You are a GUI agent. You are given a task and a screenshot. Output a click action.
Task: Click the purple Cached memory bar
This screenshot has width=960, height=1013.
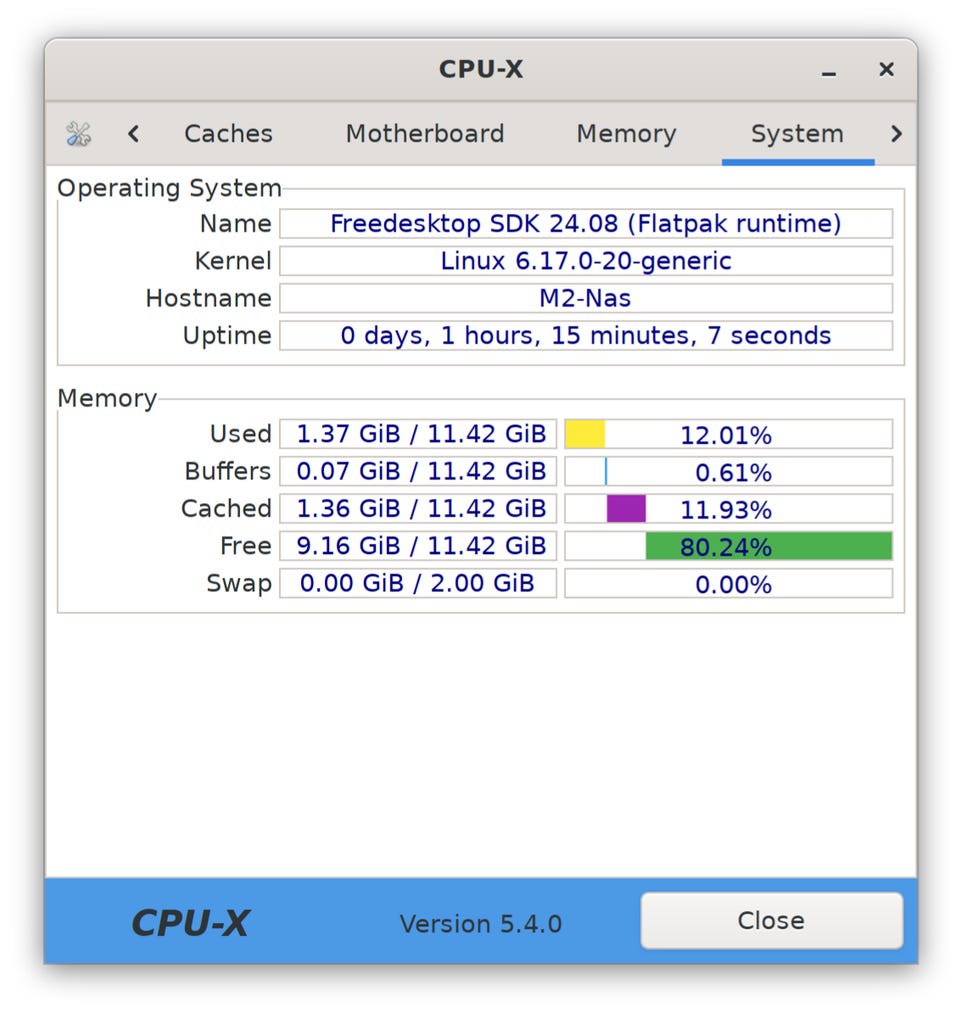coord(626,508)
